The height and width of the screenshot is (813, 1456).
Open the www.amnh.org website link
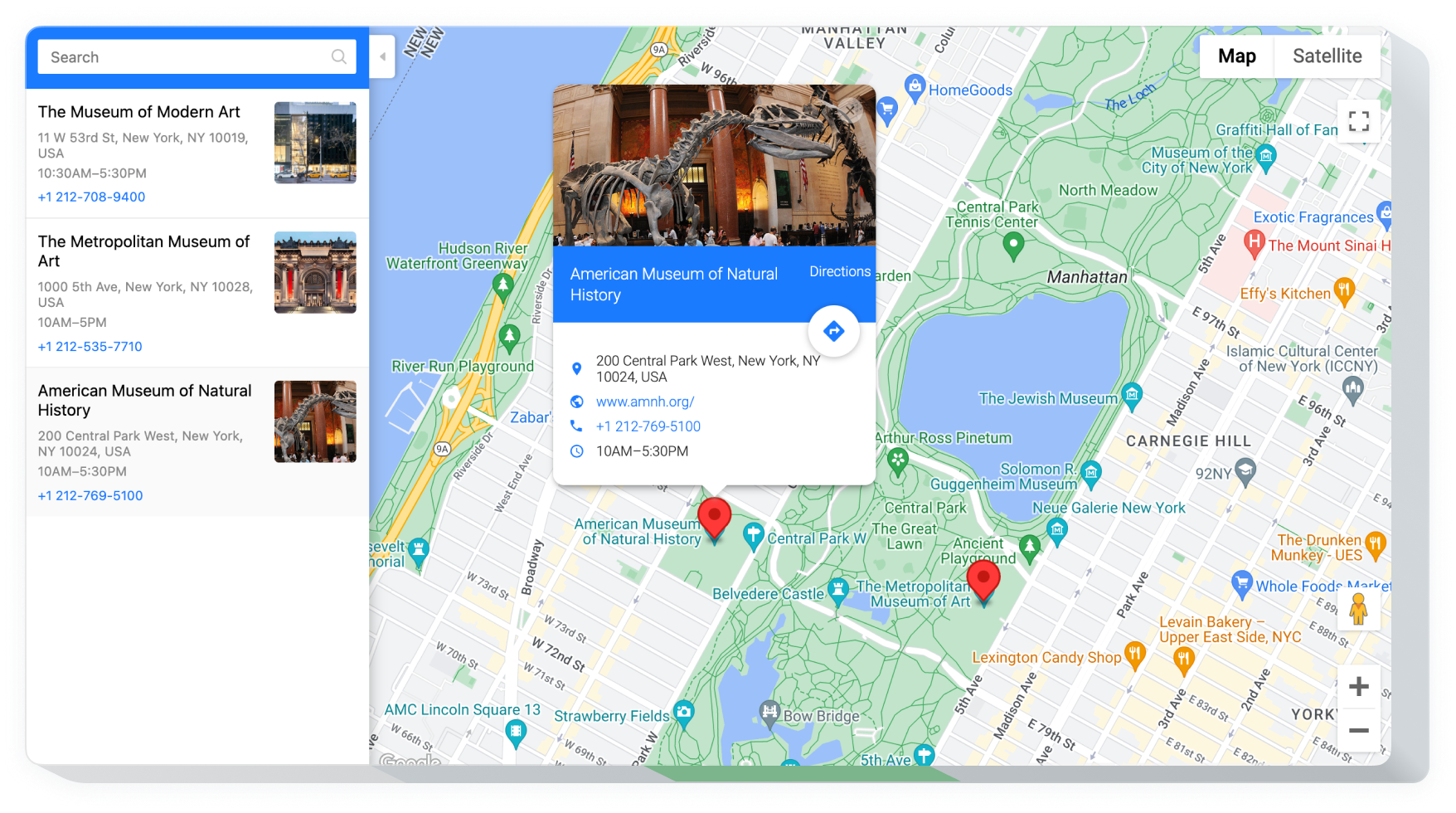pyautogui.click(x=644, y=402)
